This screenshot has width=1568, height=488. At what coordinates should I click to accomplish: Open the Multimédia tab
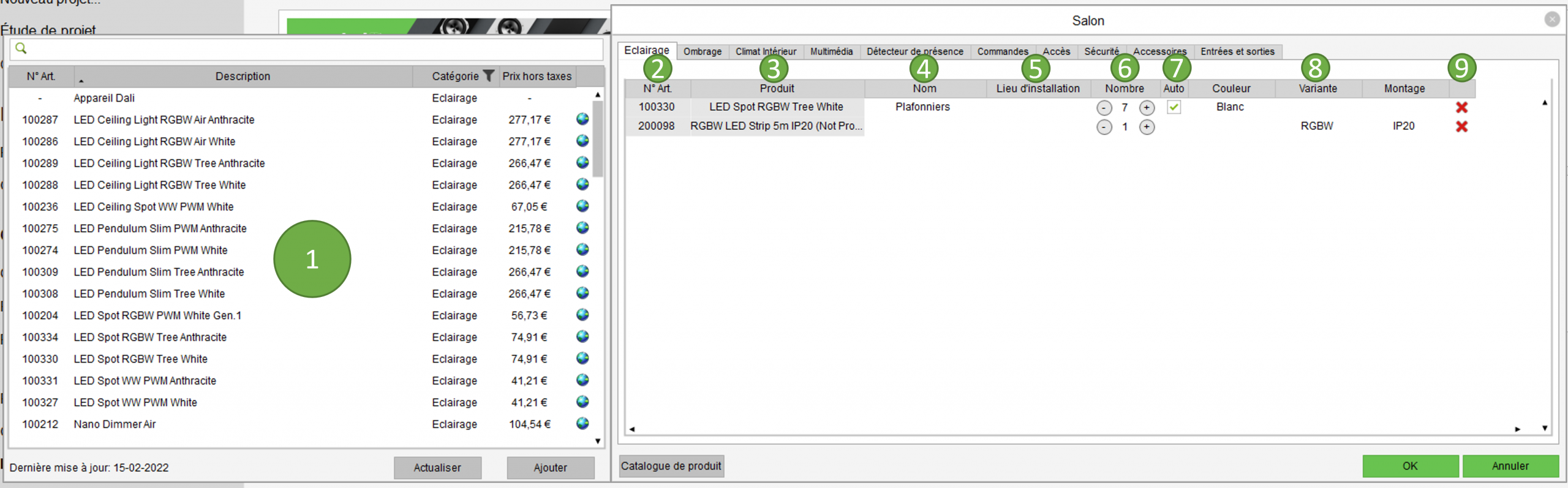point(831,51)
